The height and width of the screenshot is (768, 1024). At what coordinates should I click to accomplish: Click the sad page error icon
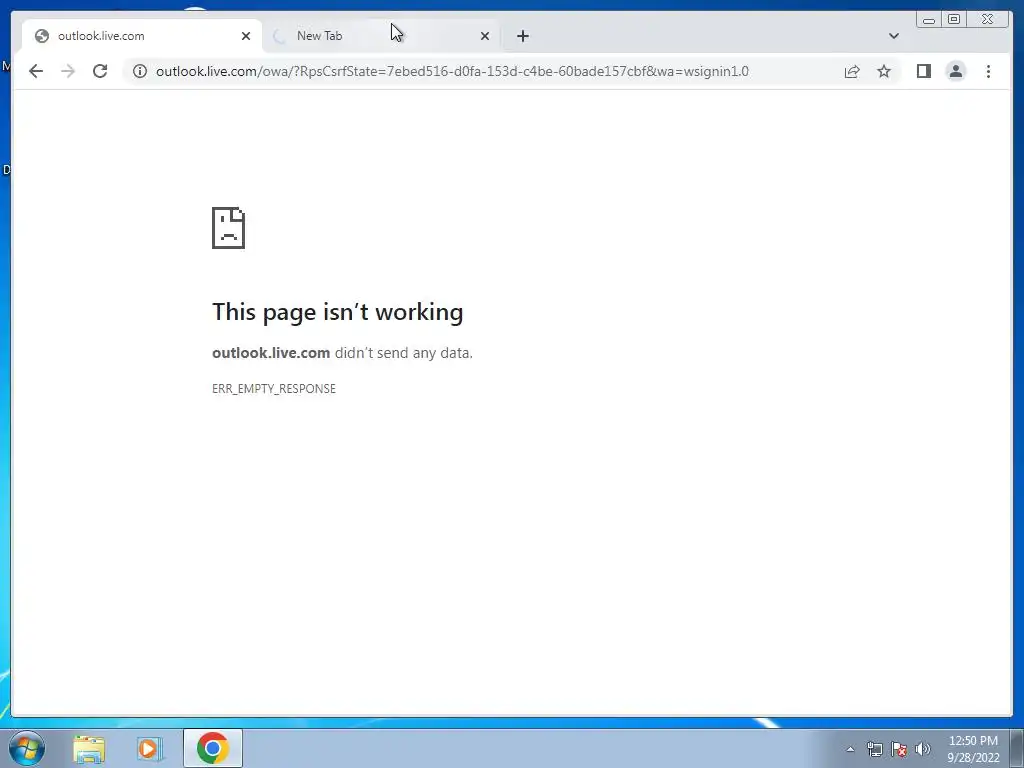pos(229,228)
